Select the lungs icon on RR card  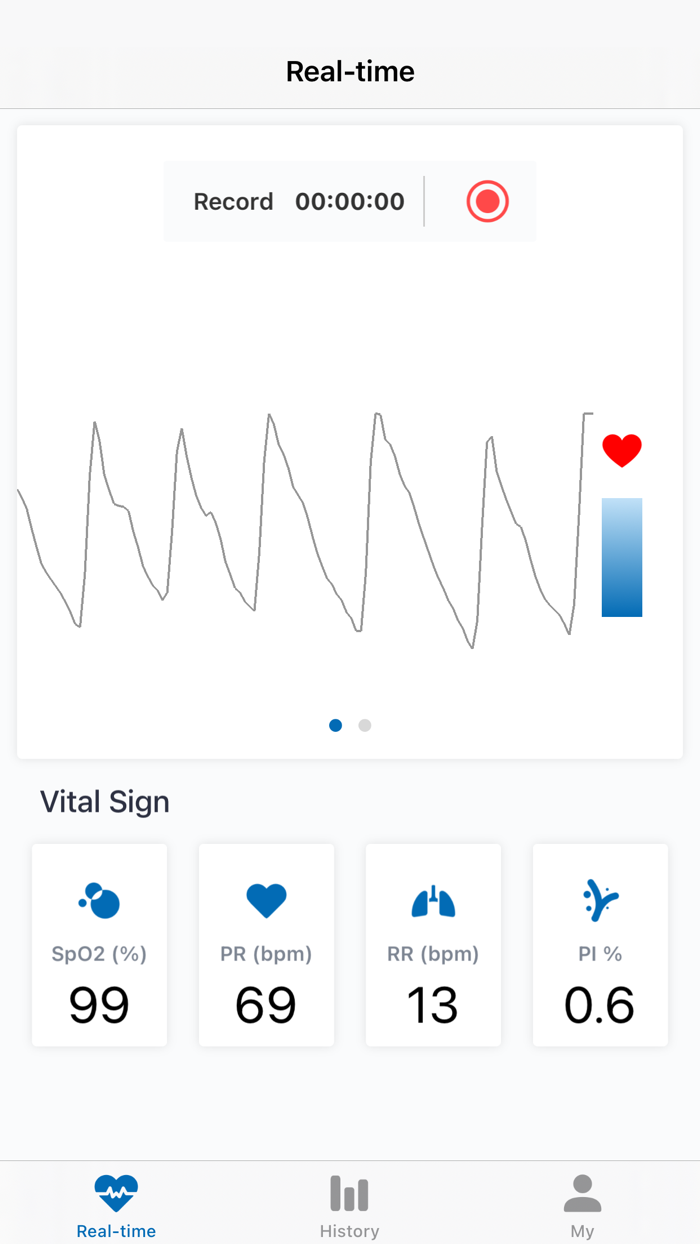(433, 899)
